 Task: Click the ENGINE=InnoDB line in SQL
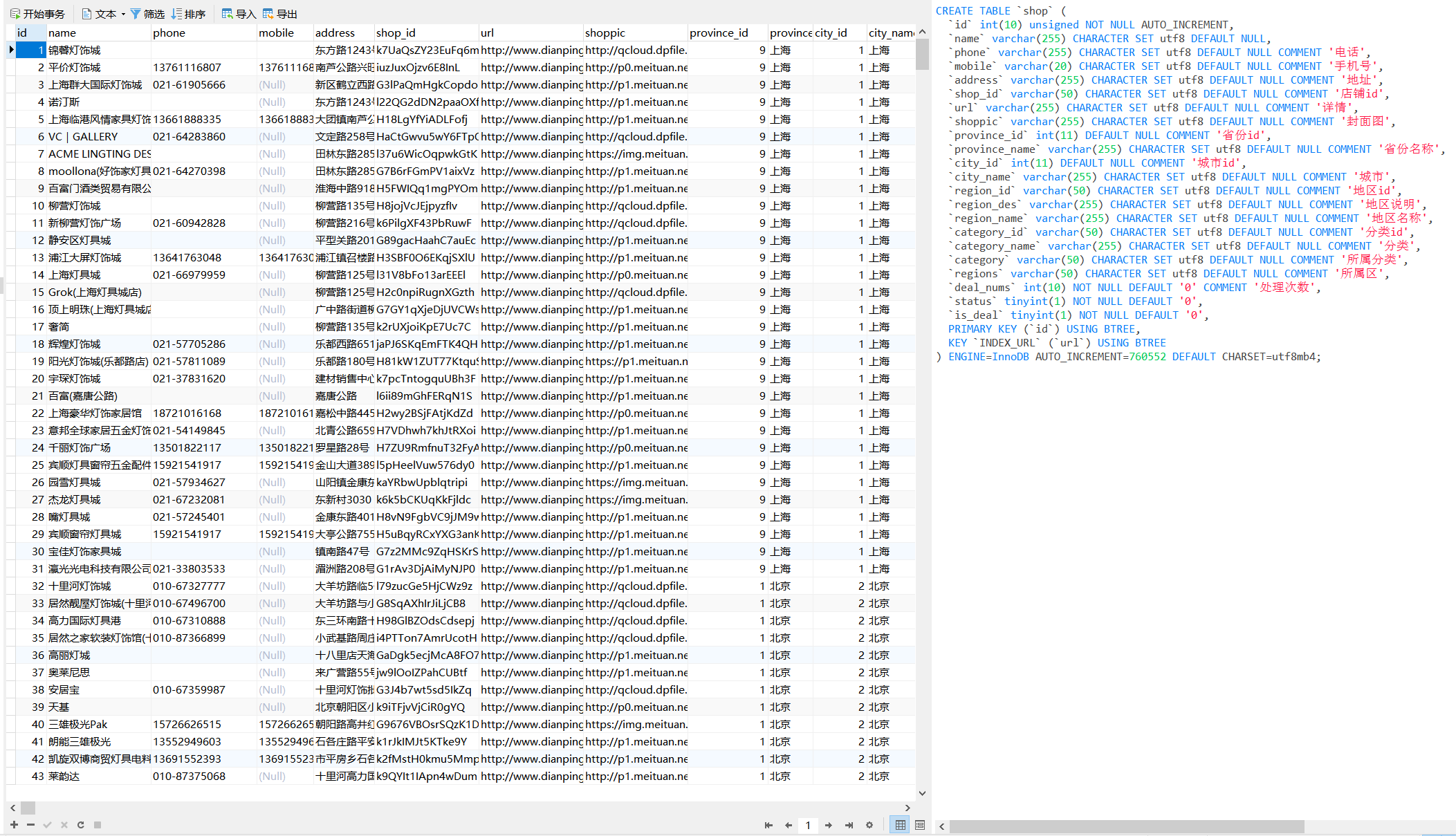pyautogui.click(x=1128, y=357)
